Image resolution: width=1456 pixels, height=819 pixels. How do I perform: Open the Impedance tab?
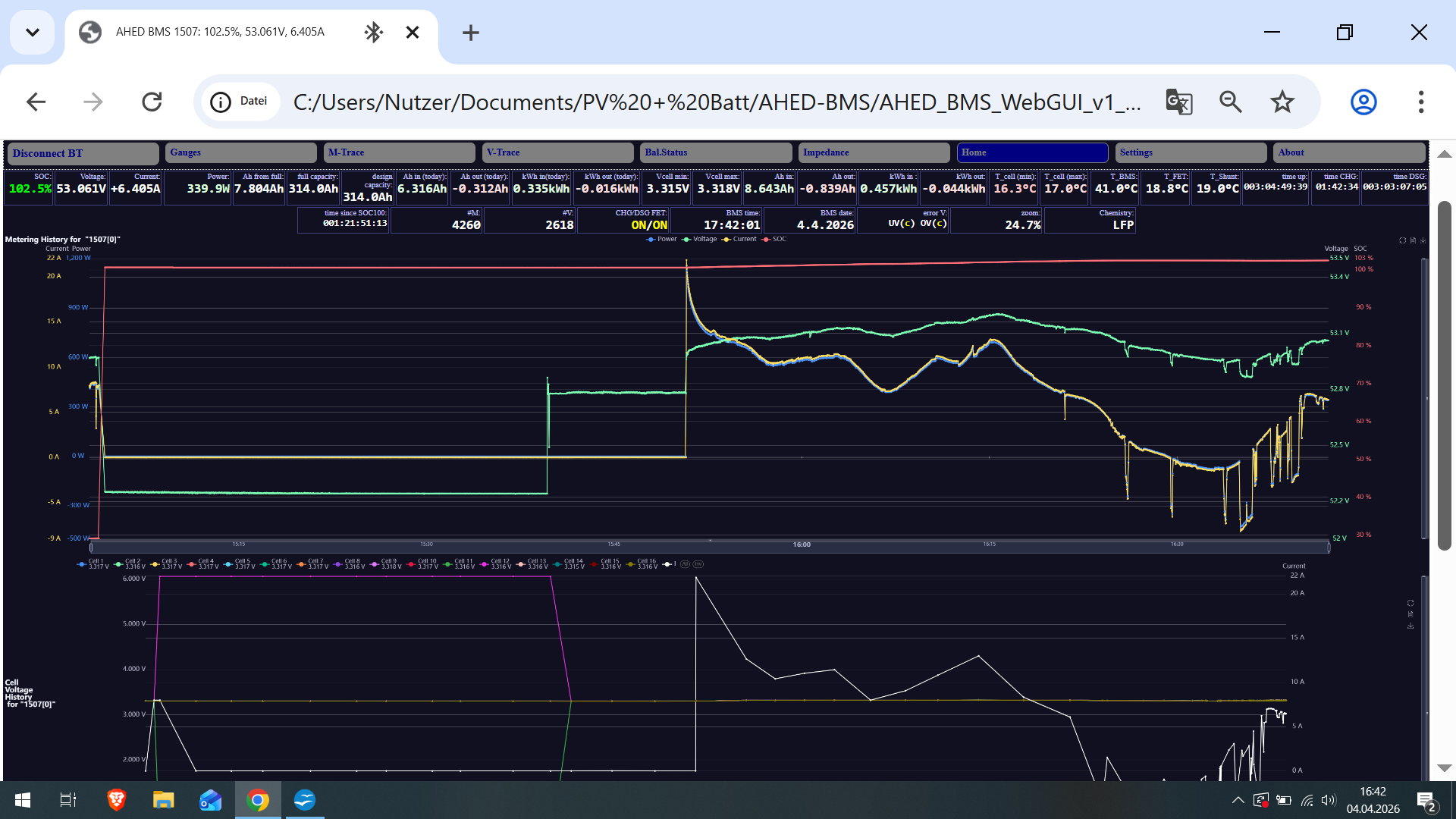point(874,152)
